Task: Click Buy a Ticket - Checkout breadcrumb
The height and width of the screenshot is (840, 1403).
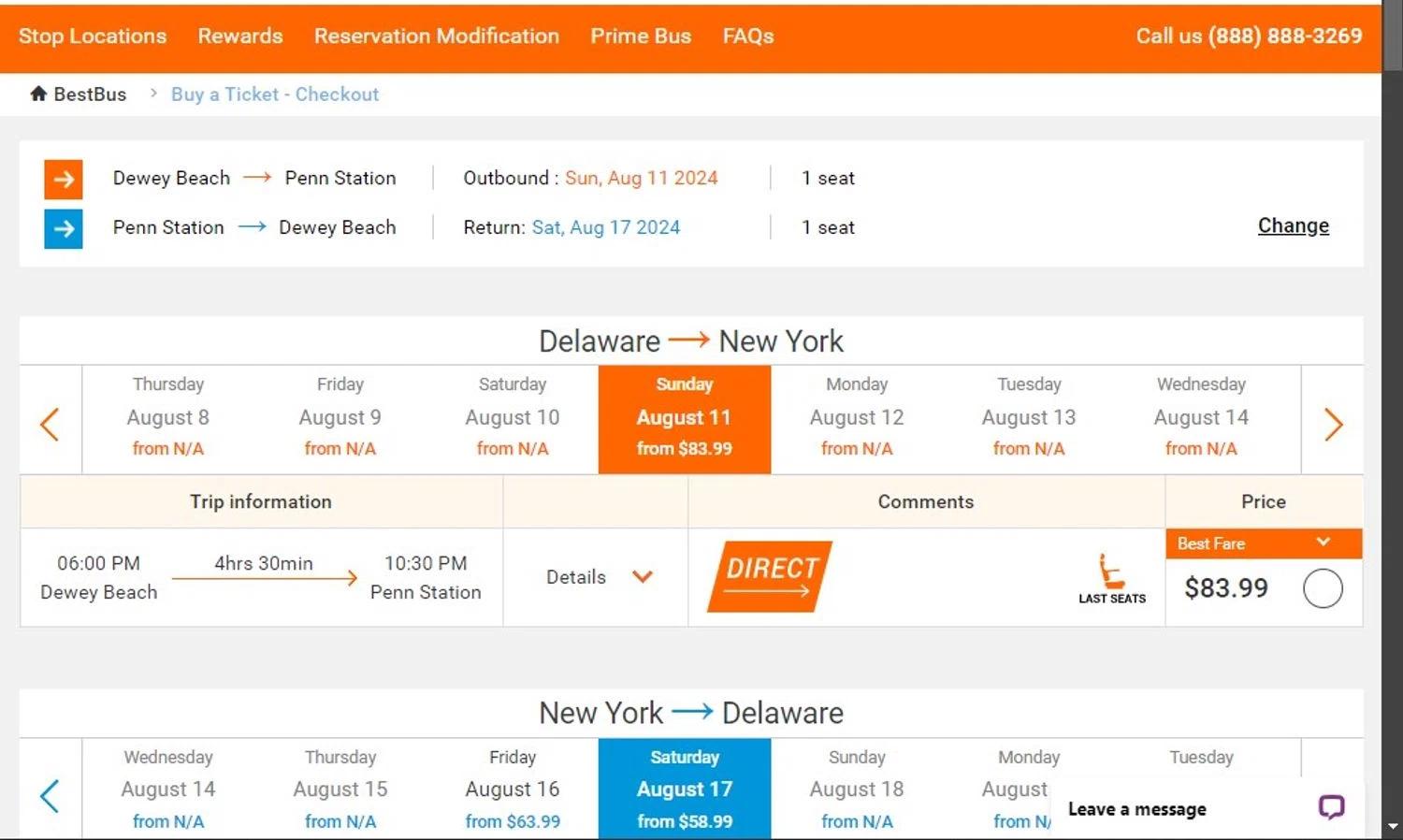Action: pyautogui.click(x=275, y=94)
